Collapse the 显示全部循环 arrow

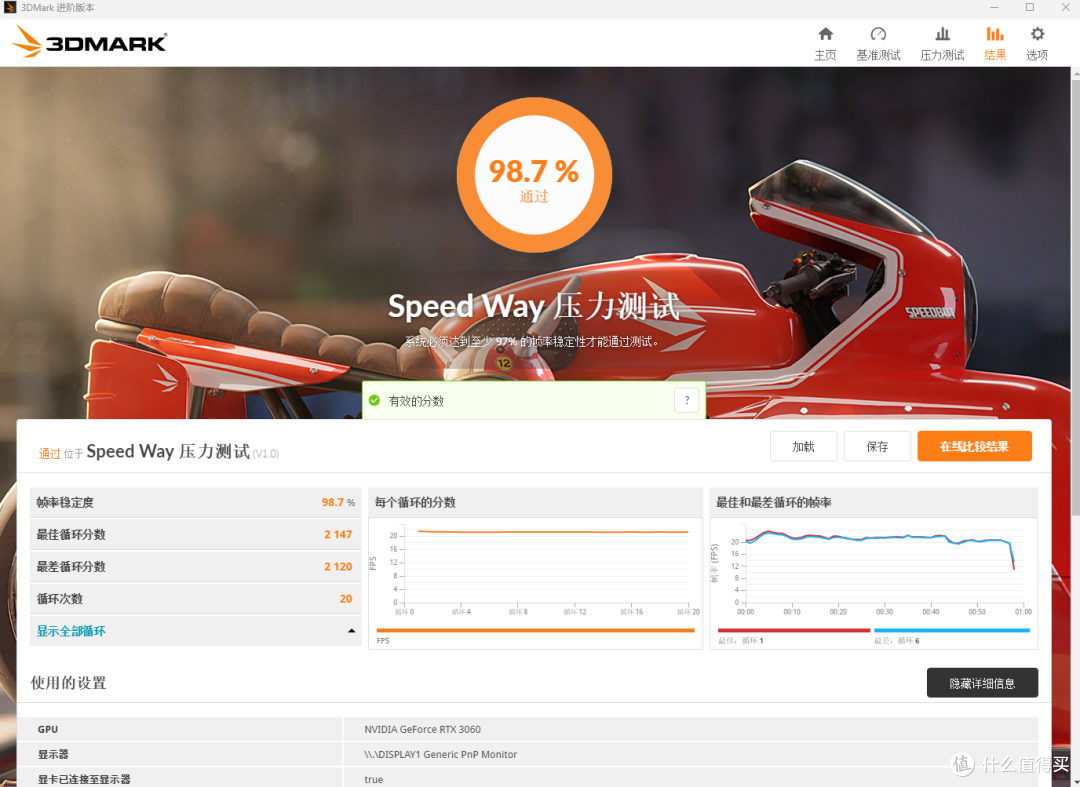(x=351, y=631)
